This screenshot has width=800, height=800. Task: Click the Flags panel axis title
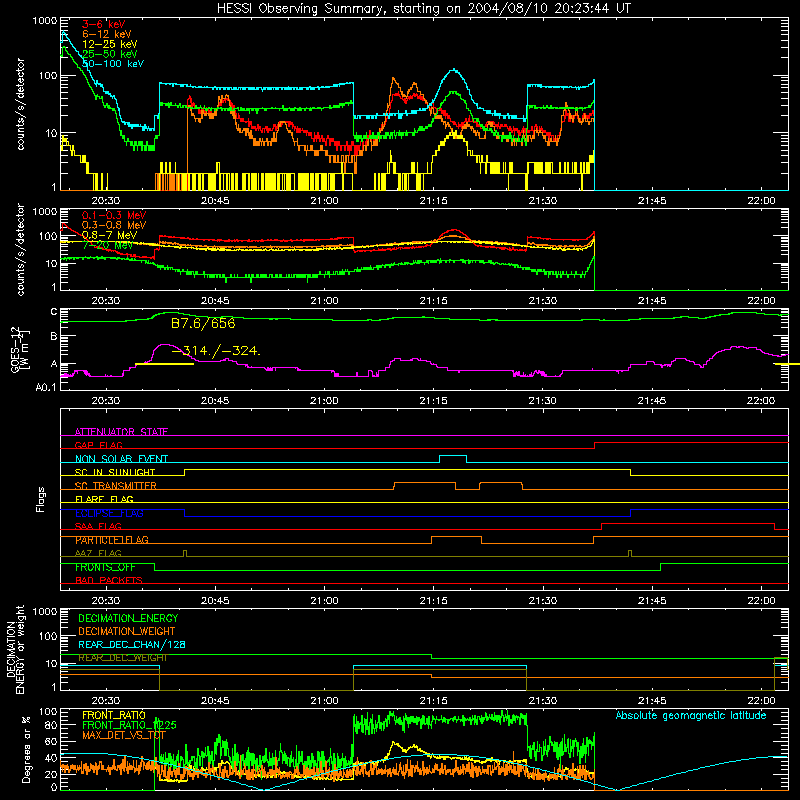pyautogui.click(x=41, y=499)
